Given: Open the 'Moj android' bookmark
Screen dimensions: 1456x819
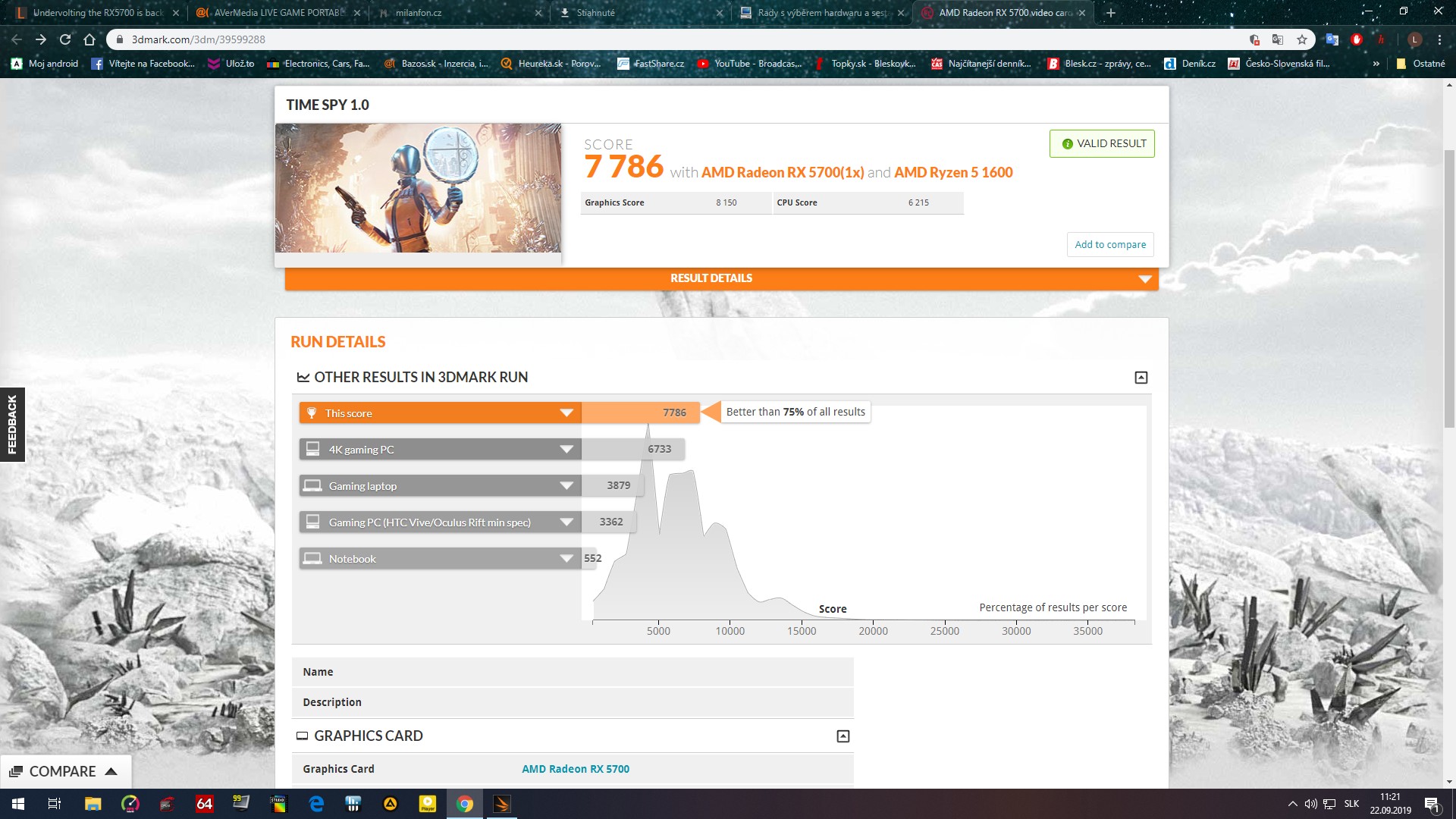Looking at the screenshot, I should (x=45, y=64).
